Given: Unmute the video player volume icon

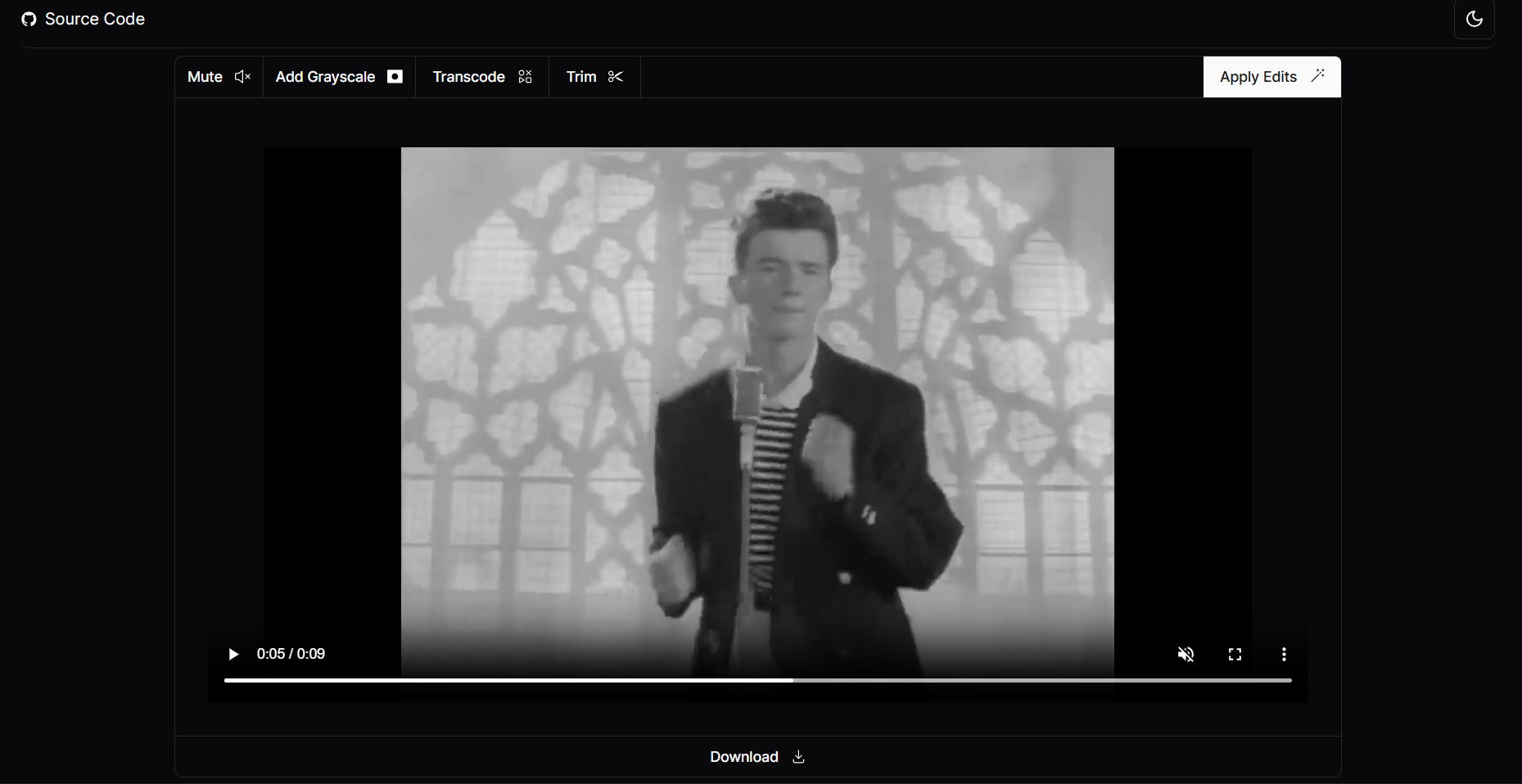Looking at the screenshot, I should pos(1186,654).
